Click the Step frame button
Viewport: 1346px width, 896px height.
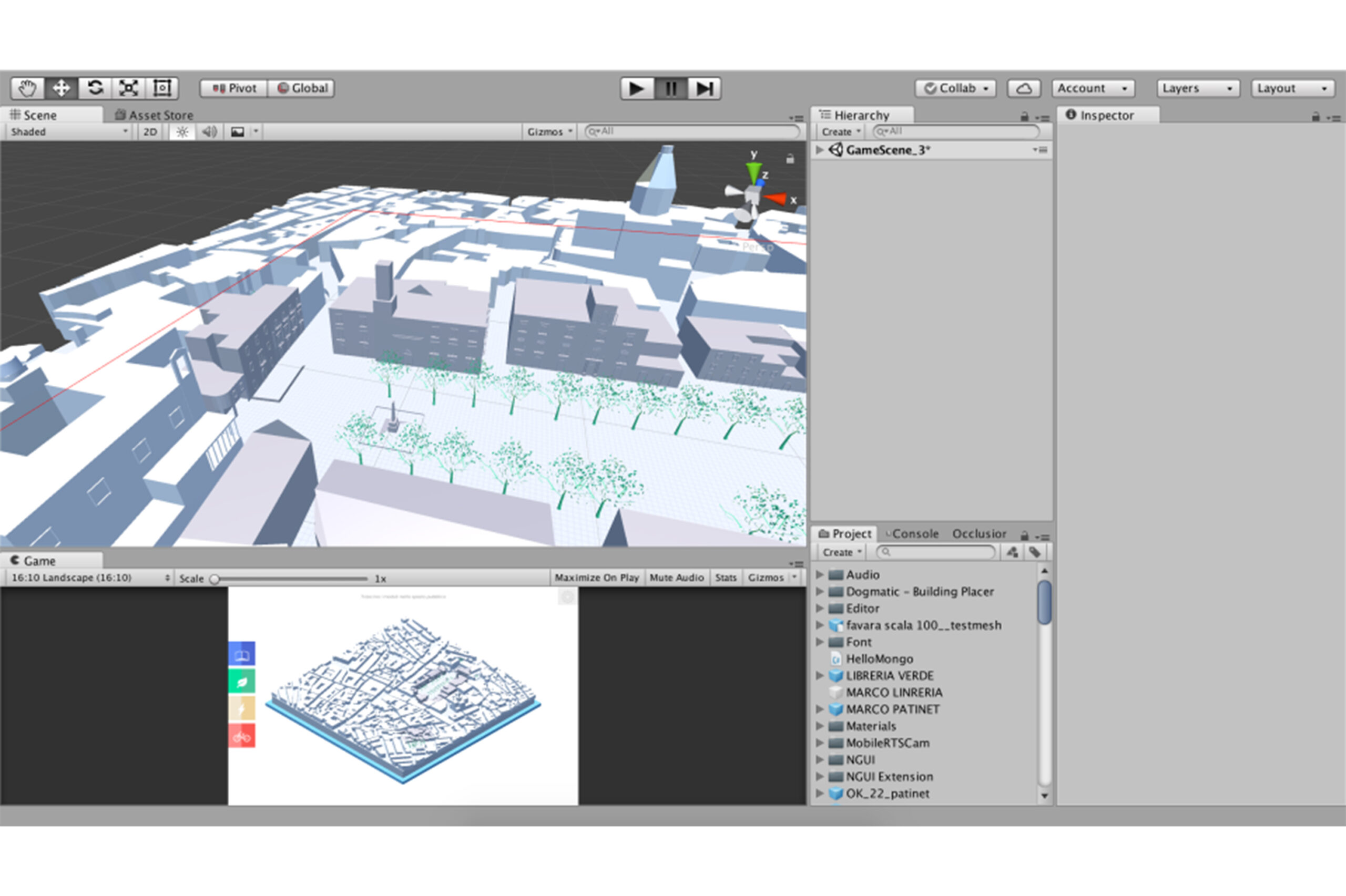[x=703, y=89]
